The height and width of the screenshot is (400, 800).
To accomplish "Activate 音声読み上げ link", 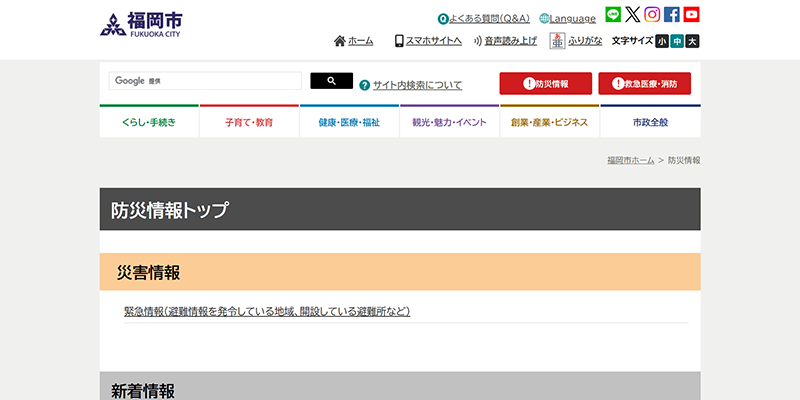I will pyautogui.click(x=511, y=41).
